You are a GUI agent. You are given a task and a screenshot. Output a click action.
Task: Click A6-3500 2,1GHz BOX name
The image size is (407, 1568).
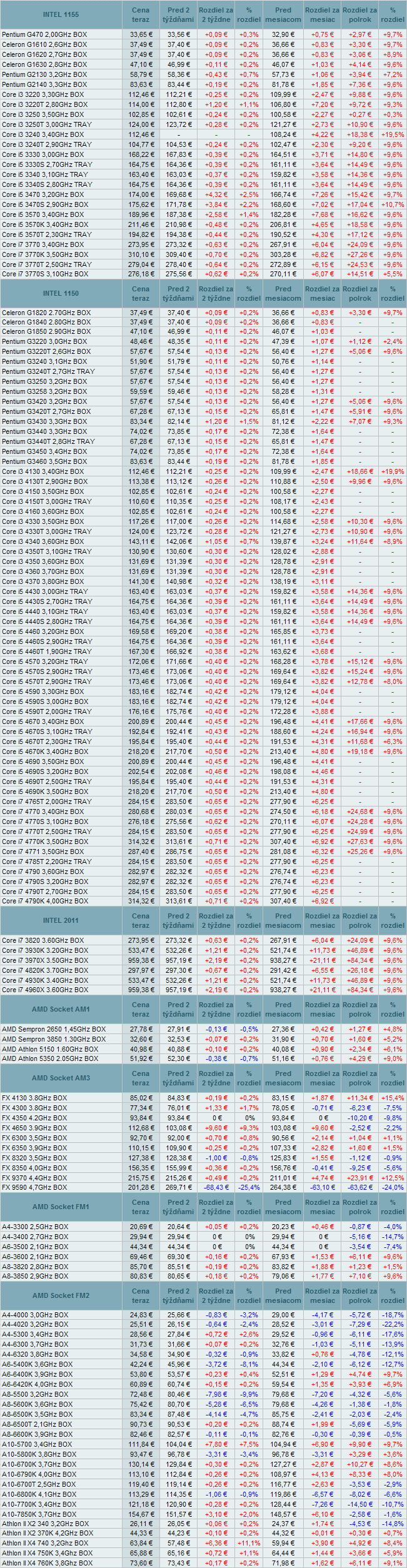(x=35, y=1247)
